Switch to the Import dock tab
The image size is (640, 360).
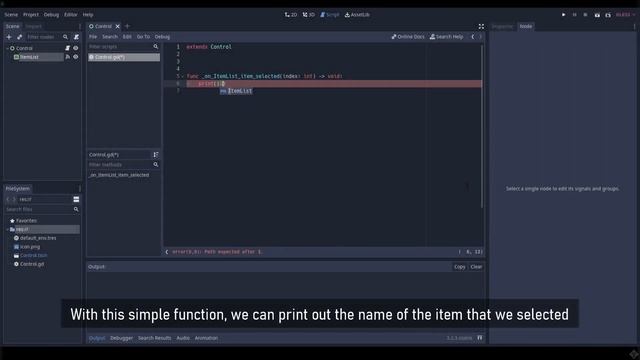pyautogui.click(x=33, y=26)
